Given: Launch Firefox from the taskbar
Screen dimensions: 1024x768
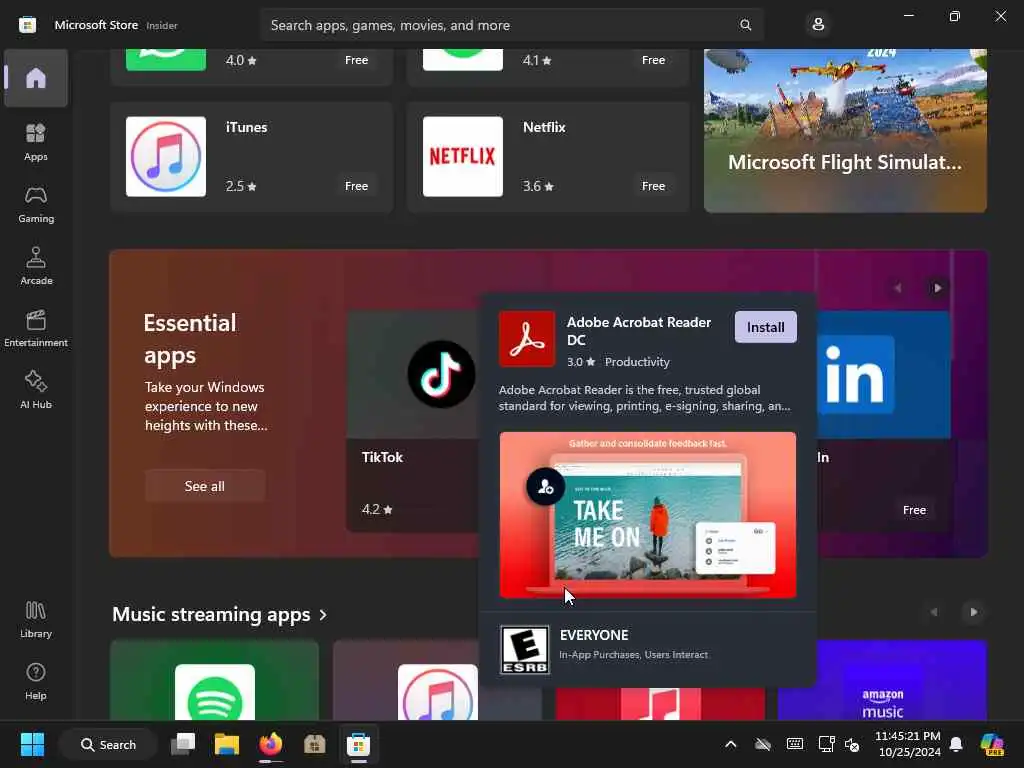Looking at the screenshot, I should pyautogui.click(x=270, y=744).
